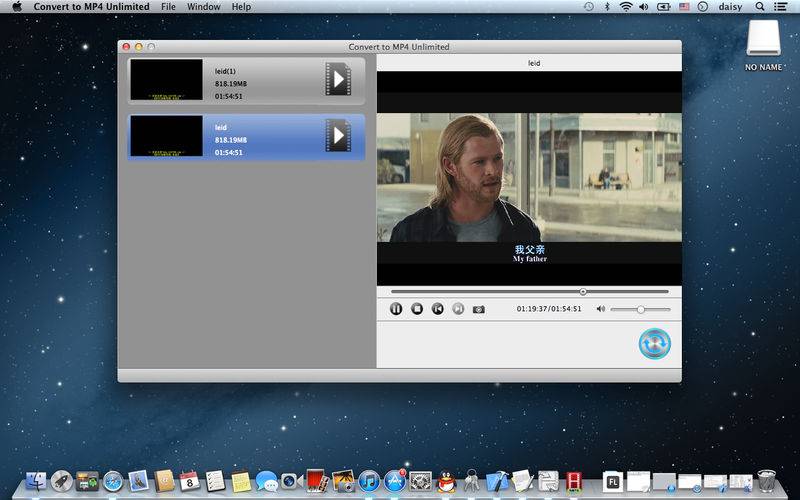Launch Safari from the Dock
Screen dimensions: 800x500
[113, 481]
